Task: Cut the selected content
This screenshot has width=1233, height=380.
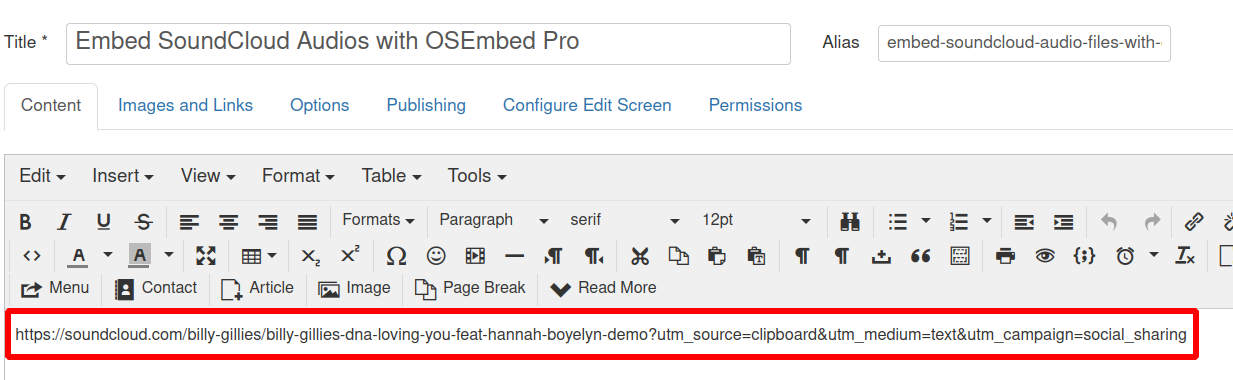Action: click(x=640, y=256)
